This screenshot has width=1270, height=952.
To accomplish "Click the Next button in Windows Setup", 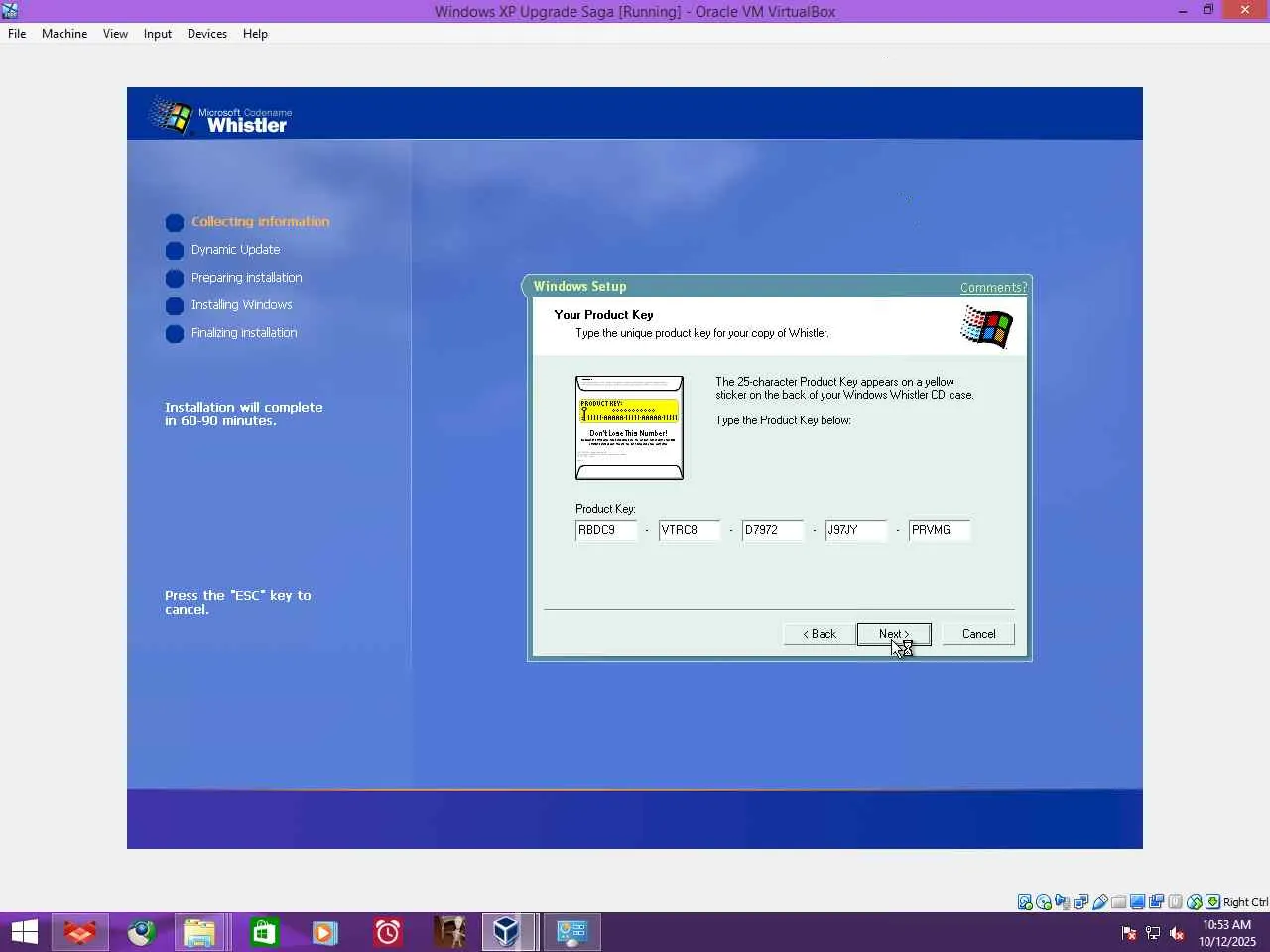I will pyautogui.click(x=894, y=634).
